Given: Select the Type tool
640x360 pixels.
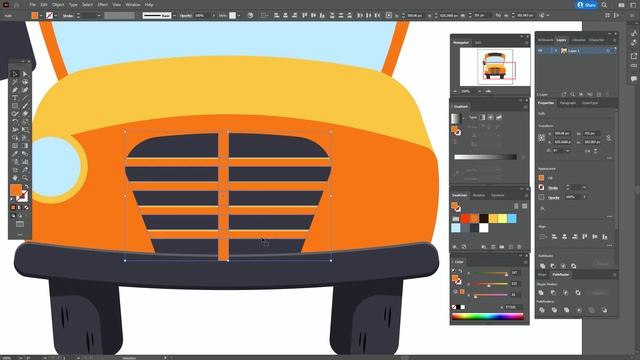Looking at the screenshot, I should (15, 98).
